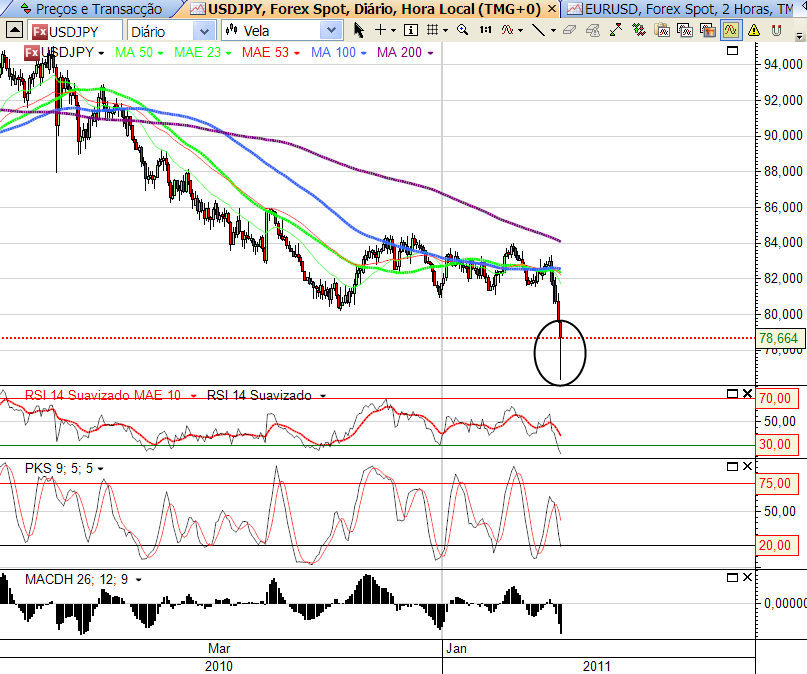Click the Jan label on time axis
Viewport: 807px width, 674px height.
(456, 648)
